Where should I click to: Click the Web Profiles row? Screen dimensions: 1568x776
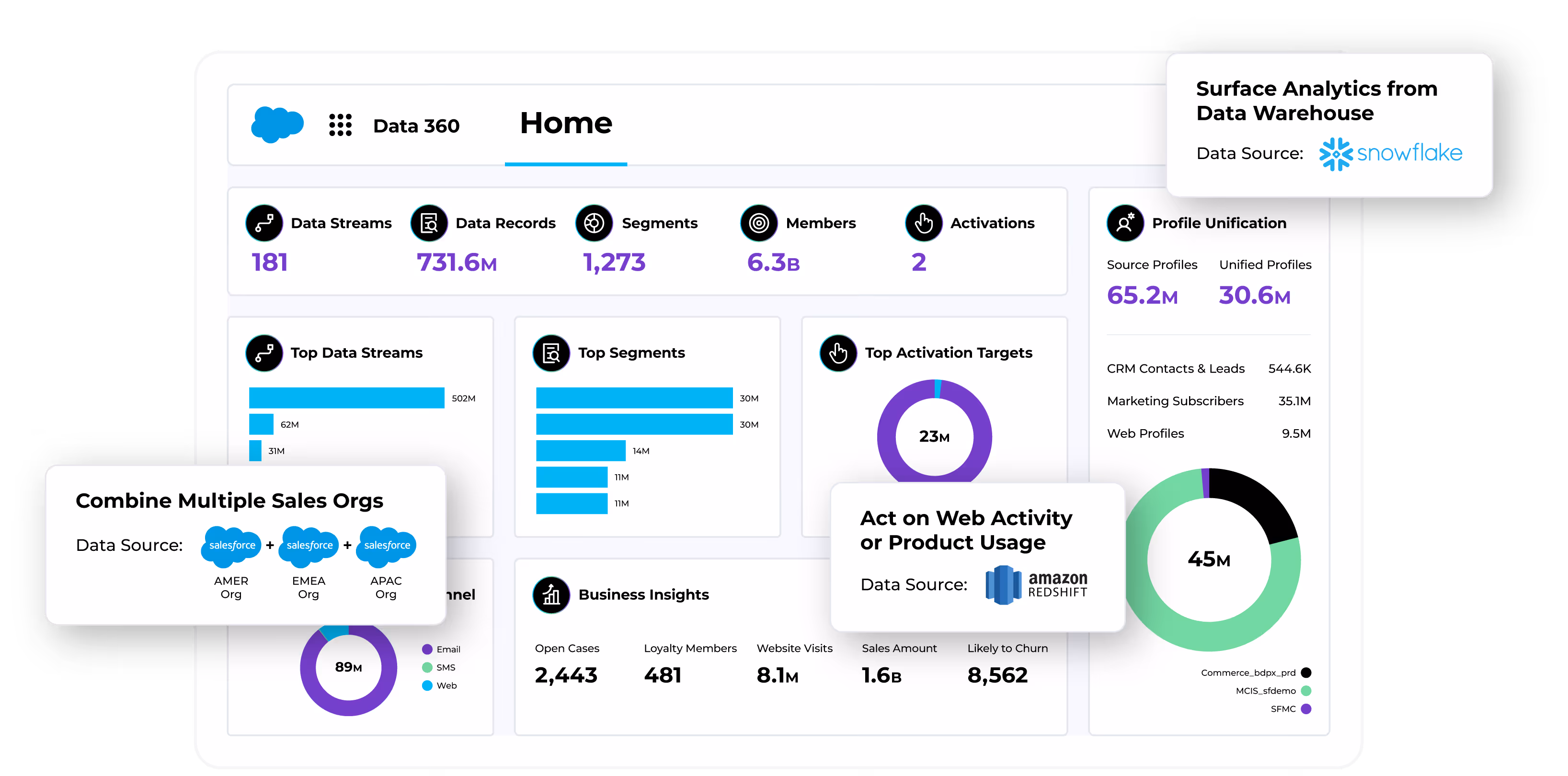point(1209,434)
